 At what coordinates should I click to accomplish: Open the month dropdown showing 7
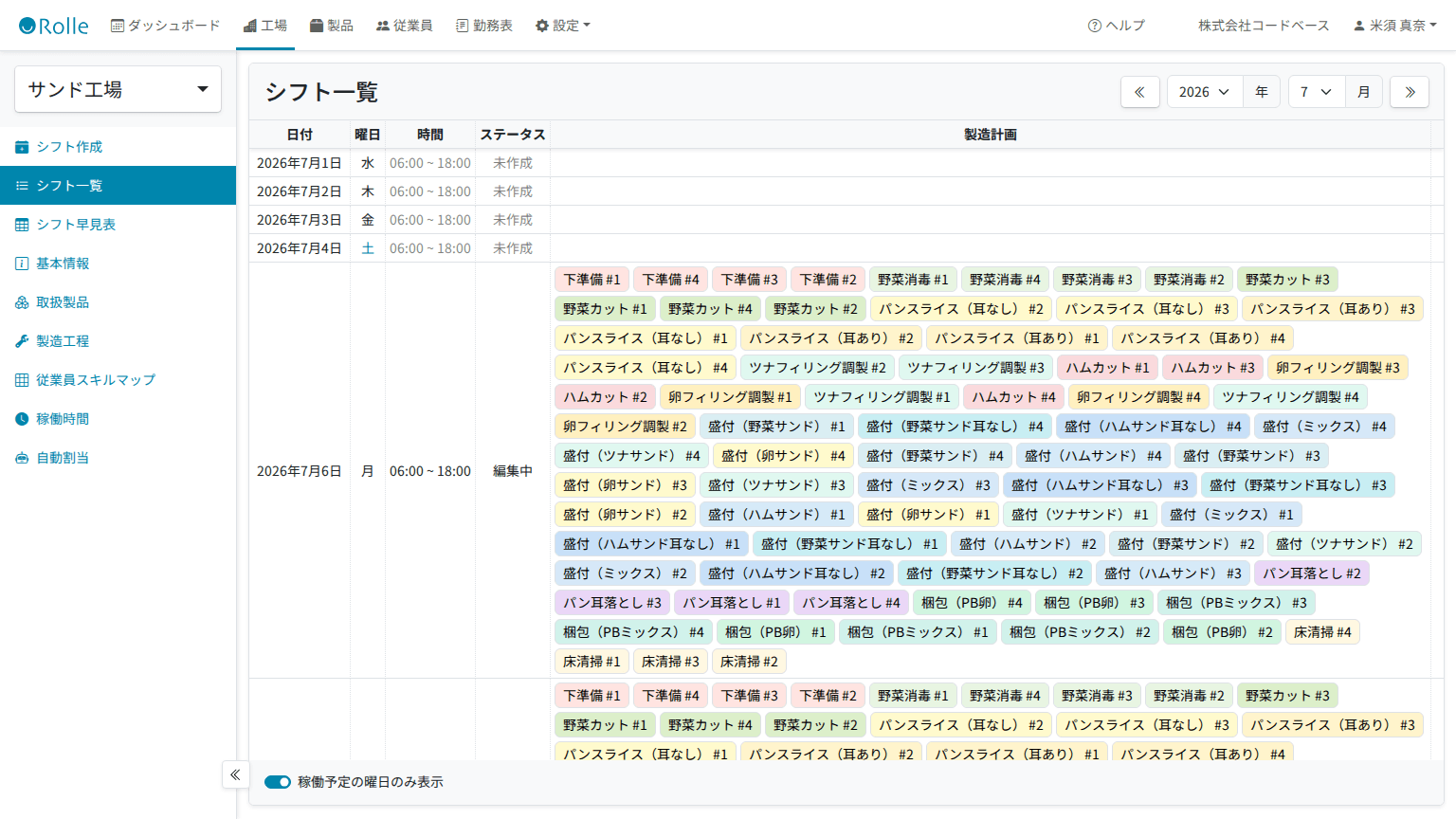point(1316,92)
